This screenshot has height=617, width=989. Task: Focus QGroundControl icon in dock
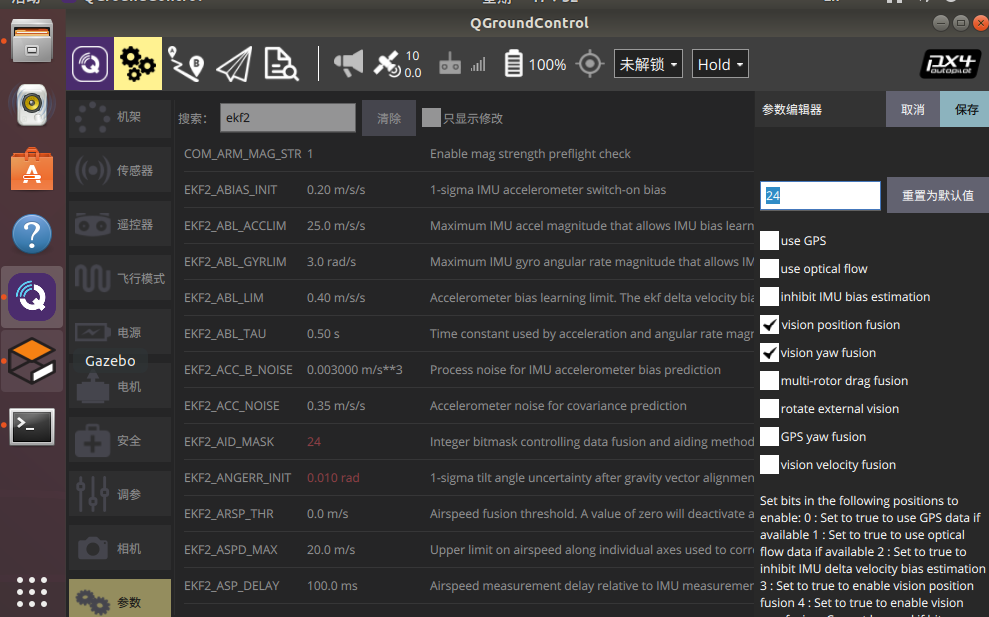(32, 297)
